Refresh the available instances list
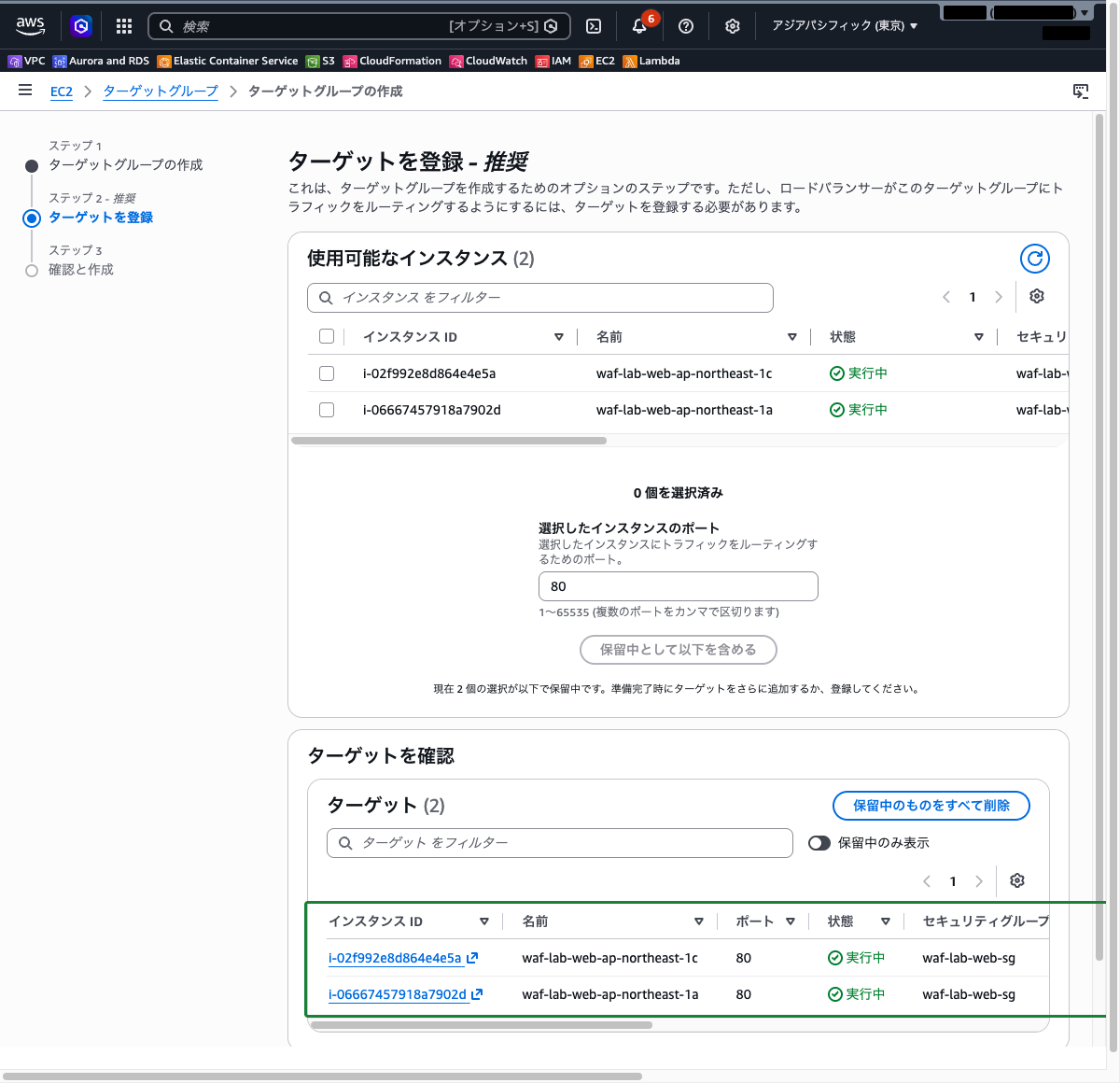1120x1083 pixels. coord(1035,259)
